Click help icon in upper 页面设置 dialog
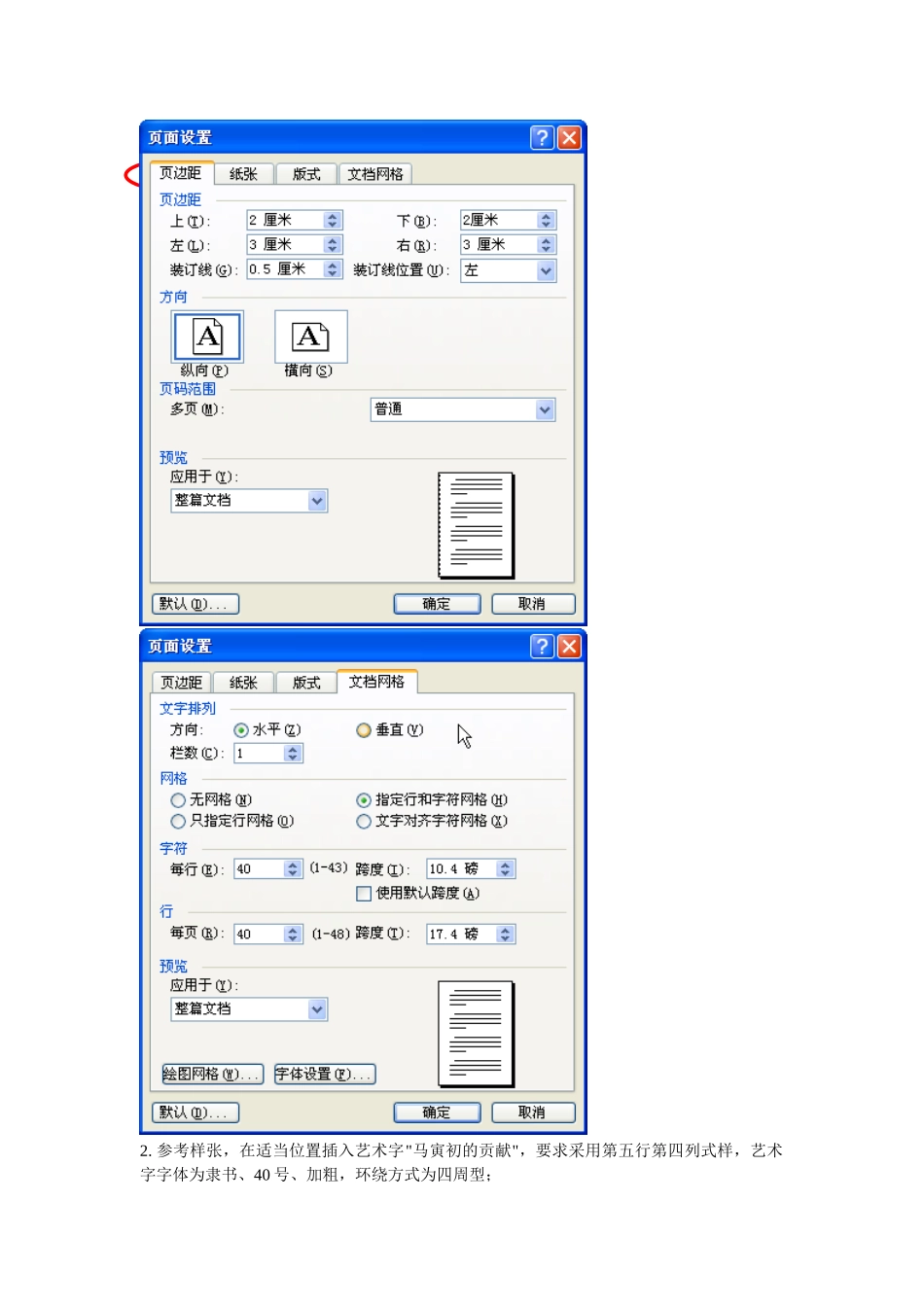Screen dimensions: 924x1307 (542, 137)
